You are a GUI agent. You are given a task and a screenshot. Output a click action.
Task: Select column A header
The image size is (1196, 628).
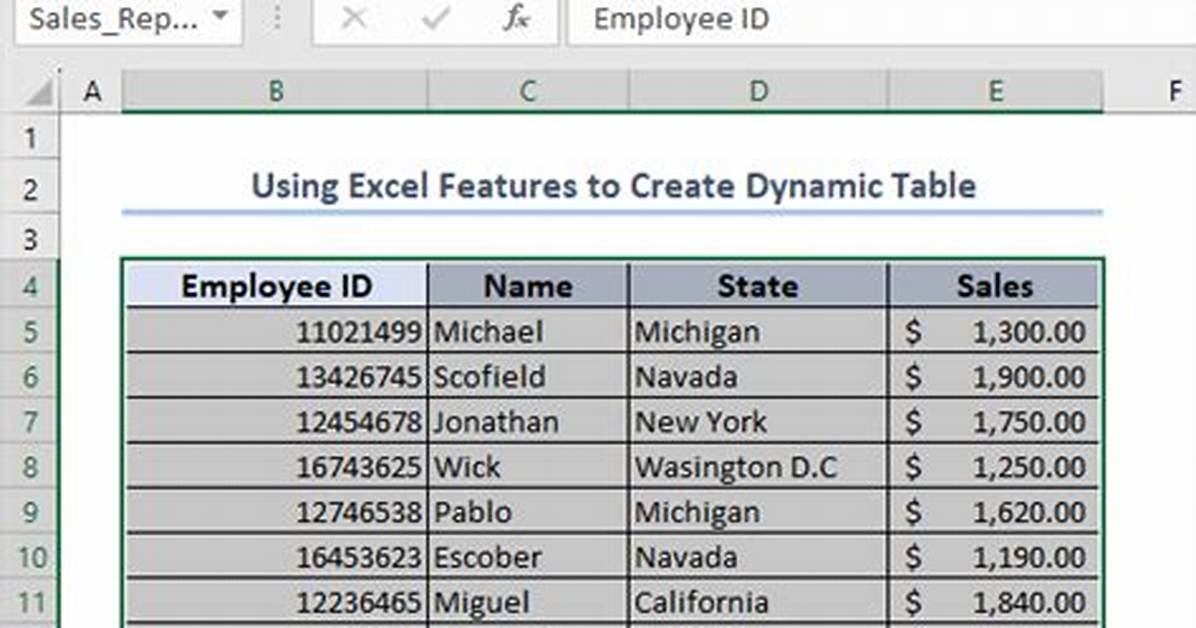[92, 92]
